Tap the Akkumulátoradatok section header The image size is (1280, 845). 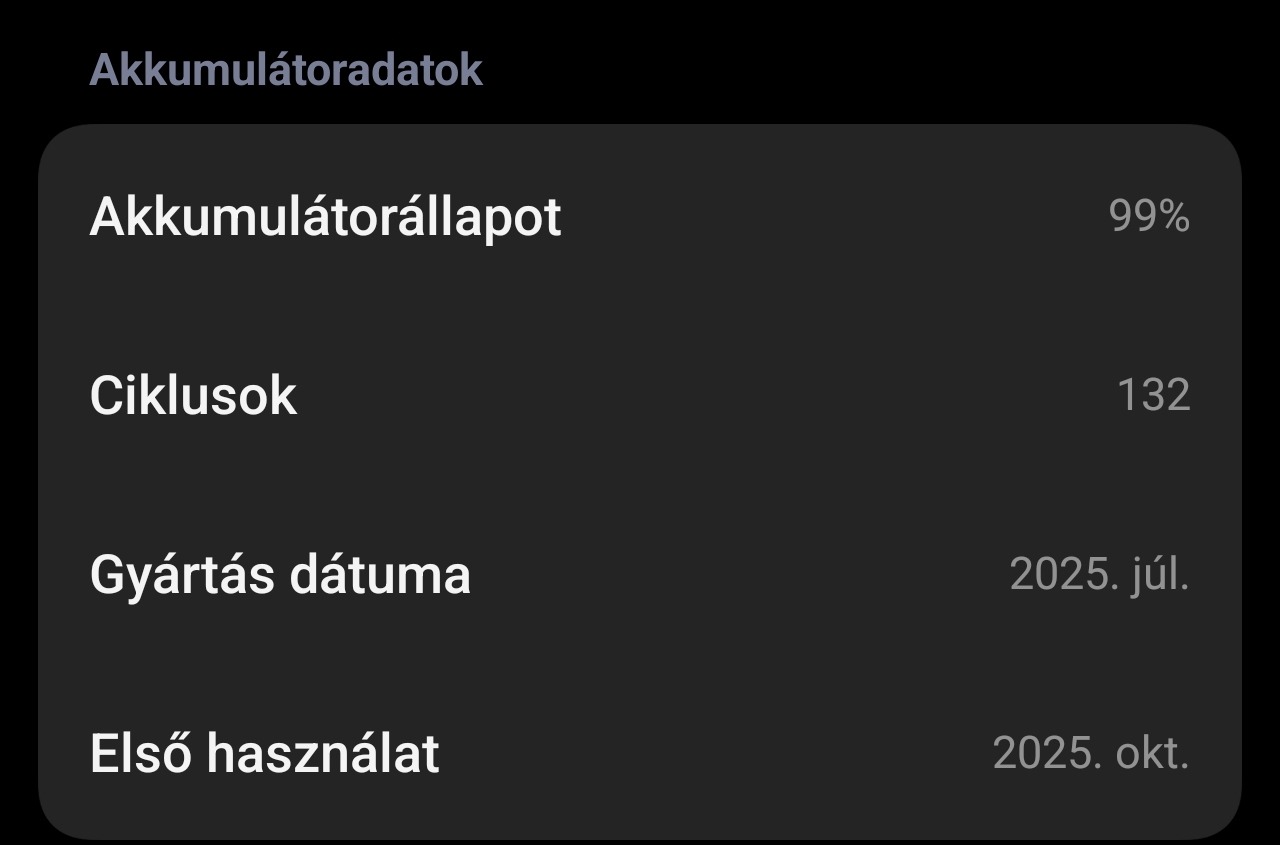tap(286, 70)
